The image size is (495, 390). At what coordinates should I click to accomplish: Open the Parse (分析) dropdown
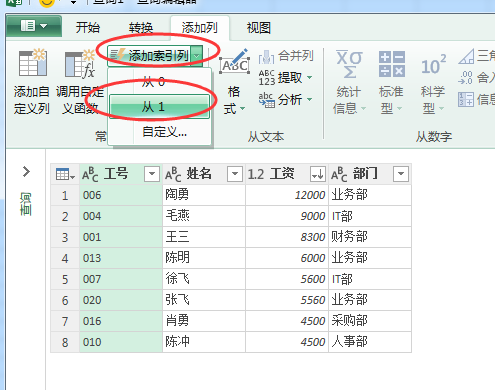[286, 99]
